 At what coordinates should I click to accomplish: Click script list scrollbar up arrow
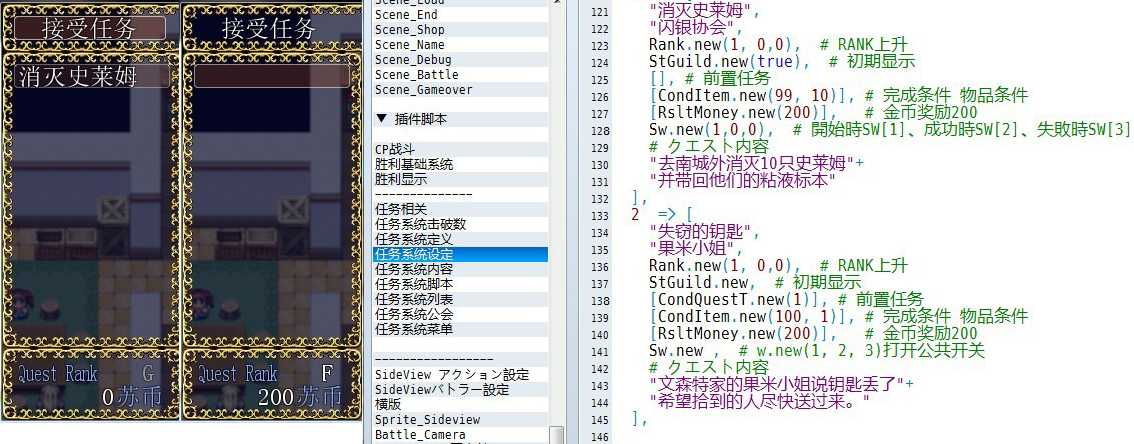point(556,3)
